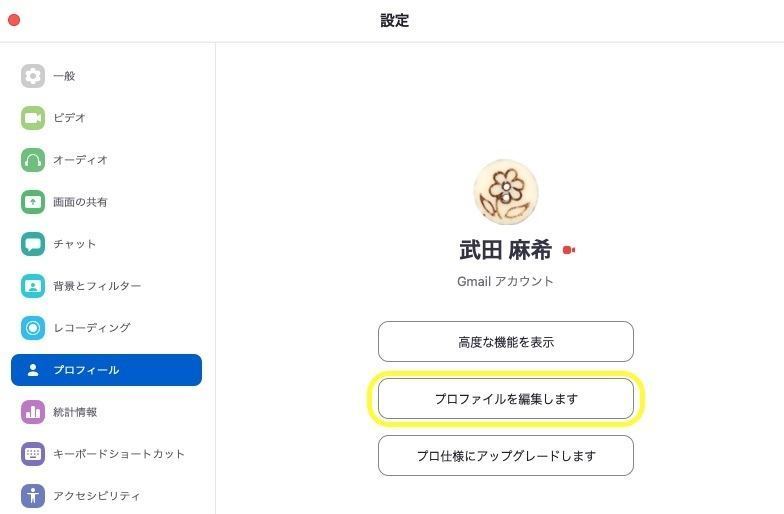This screenshot has height=514, width=784.
Task: Click プロ仕様にアップグレードします button
Action: [x=506, y=456]
